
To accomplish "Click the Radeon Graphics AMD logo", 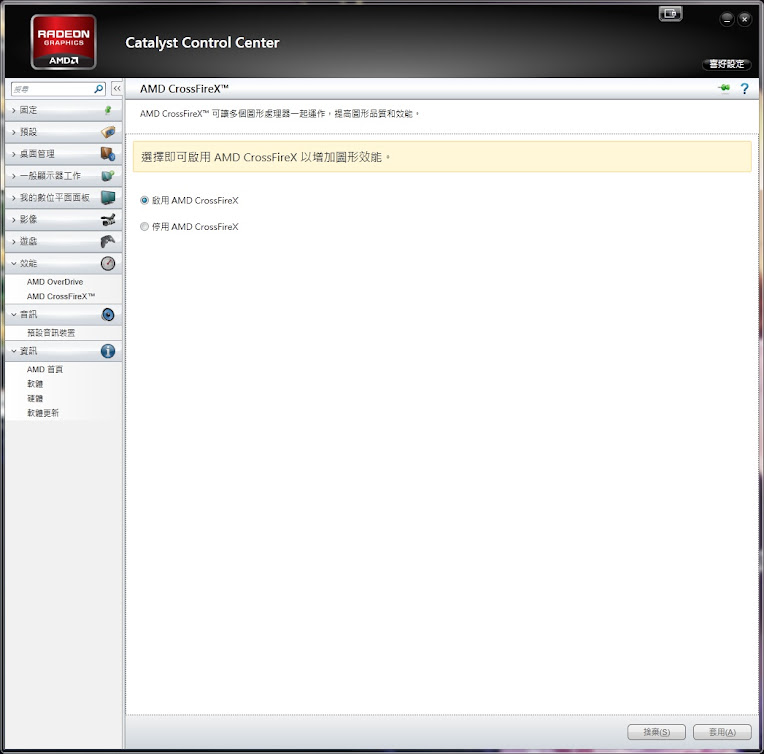I will [x=63, y=42].
